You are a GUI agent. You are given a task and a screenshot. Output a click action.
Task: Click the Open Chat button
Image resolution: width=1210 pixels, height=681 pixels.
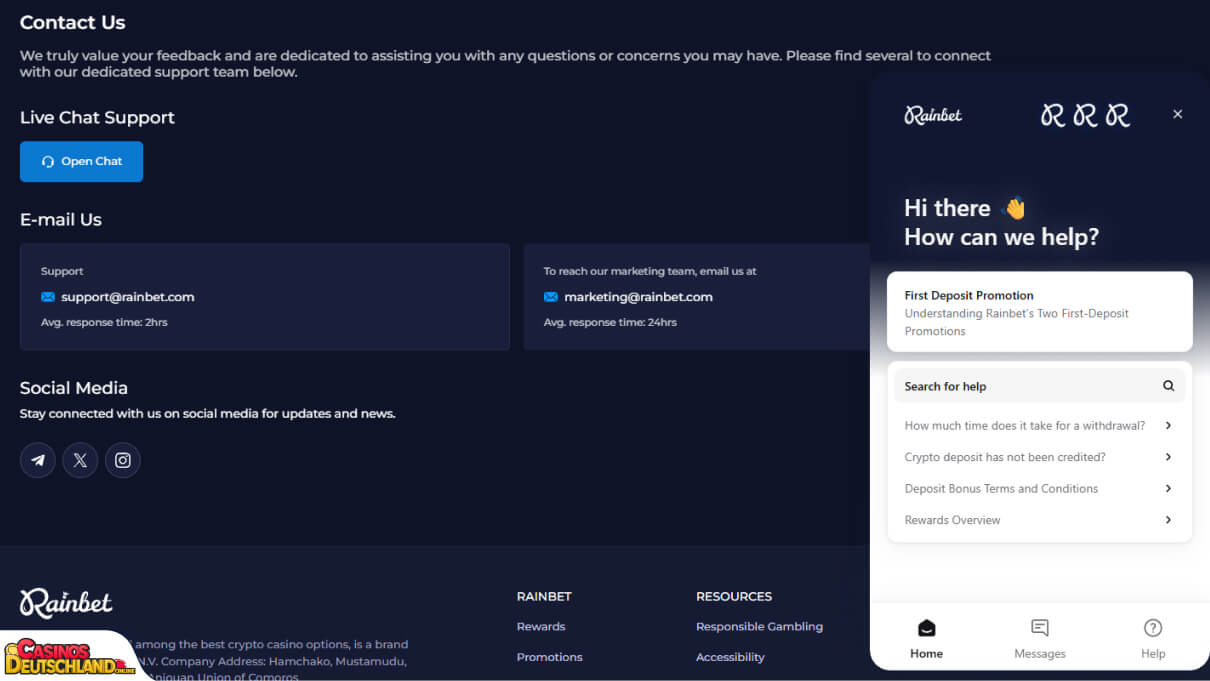click(x=81, y=162)
